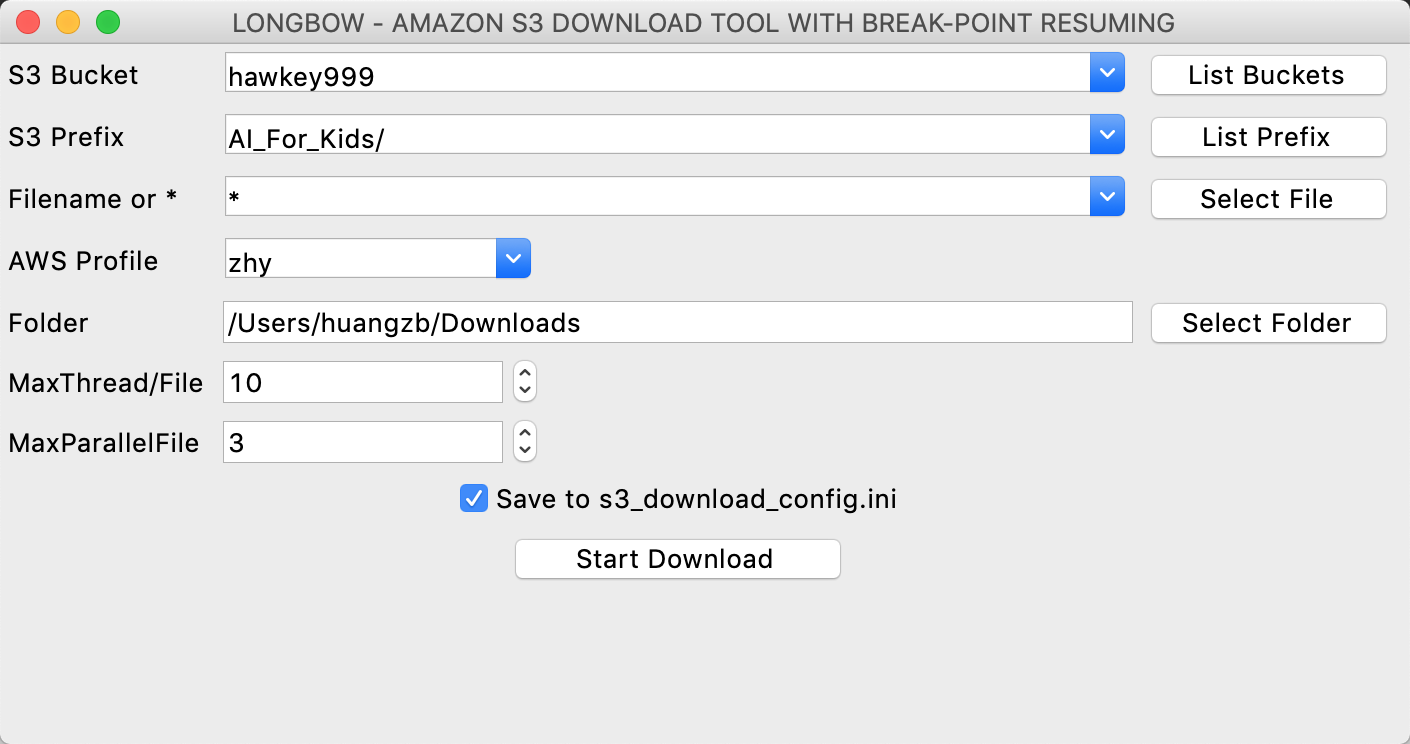Click the List Buckets button

tap(1268, 75)
